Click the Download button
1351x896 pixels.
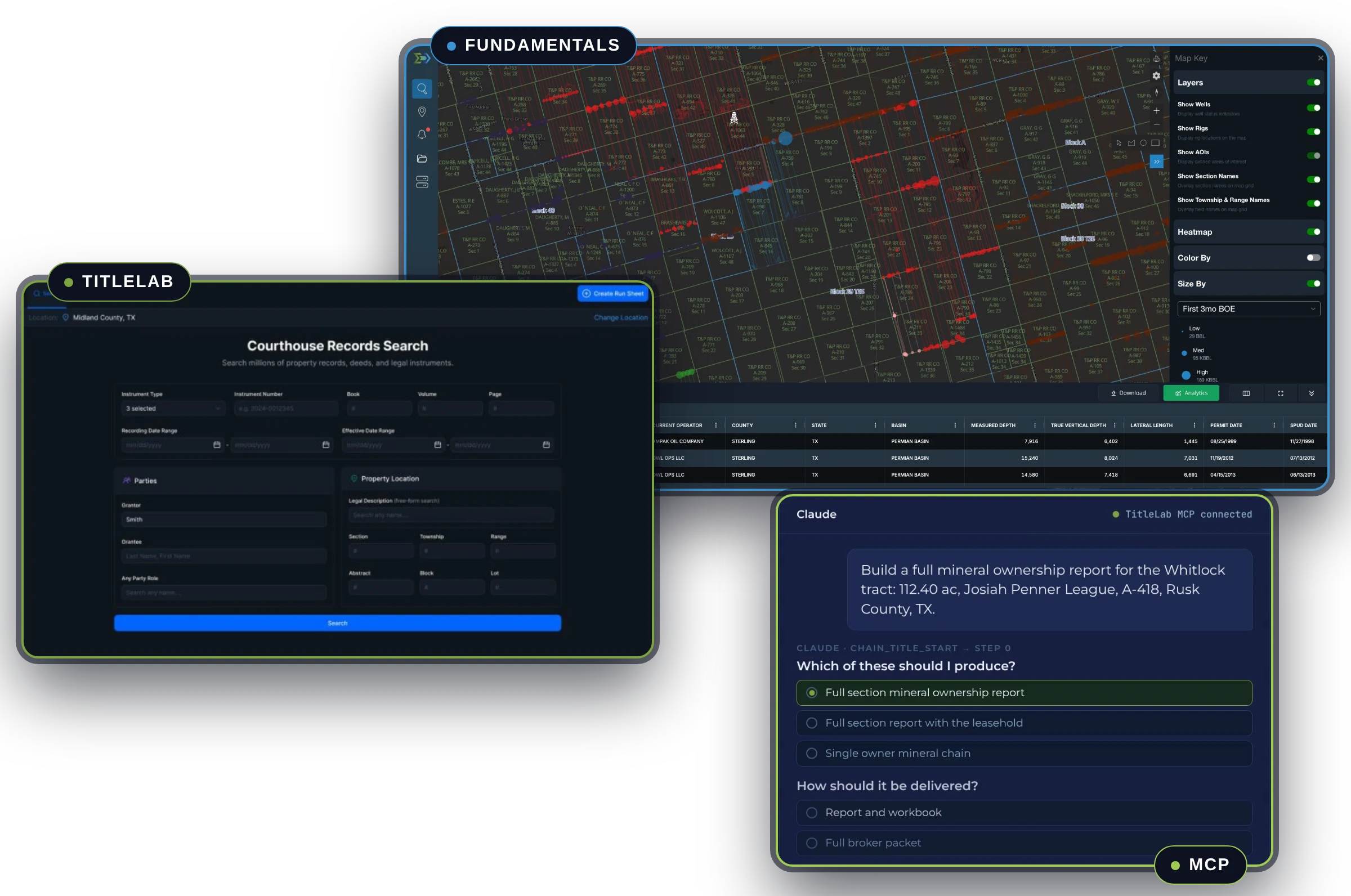(1128, 393)
